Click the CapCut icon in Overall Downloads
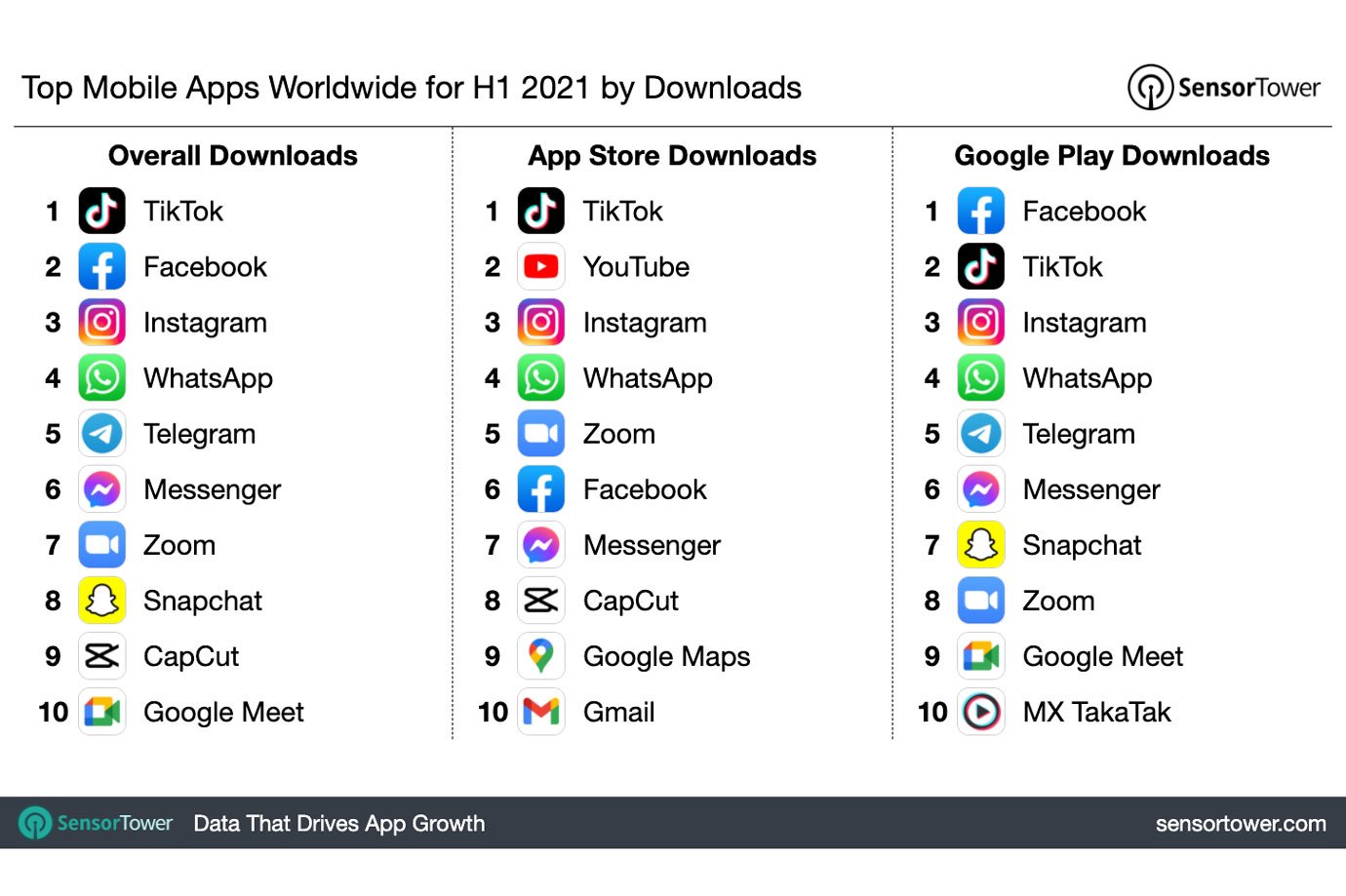Viewport: 1346px width, 896px height. pos(101,656)
